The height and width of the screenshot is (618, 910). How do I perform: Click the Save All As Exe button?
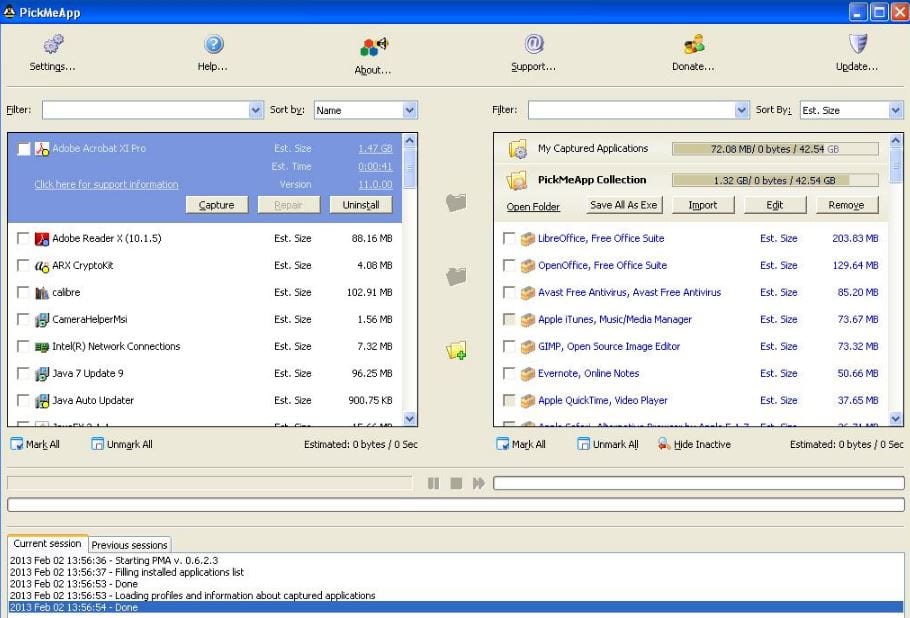pos(624,205)
